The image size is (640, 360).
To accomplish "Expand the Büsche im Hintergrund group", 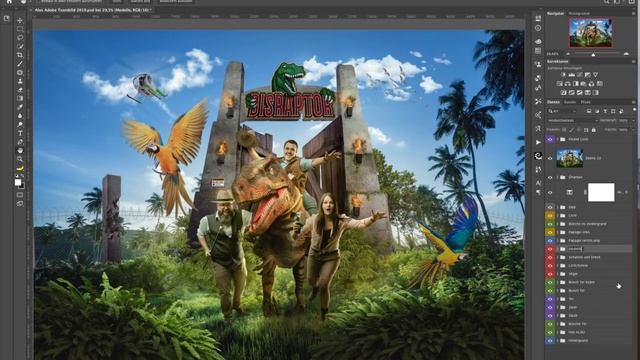I will coord(558,224).
